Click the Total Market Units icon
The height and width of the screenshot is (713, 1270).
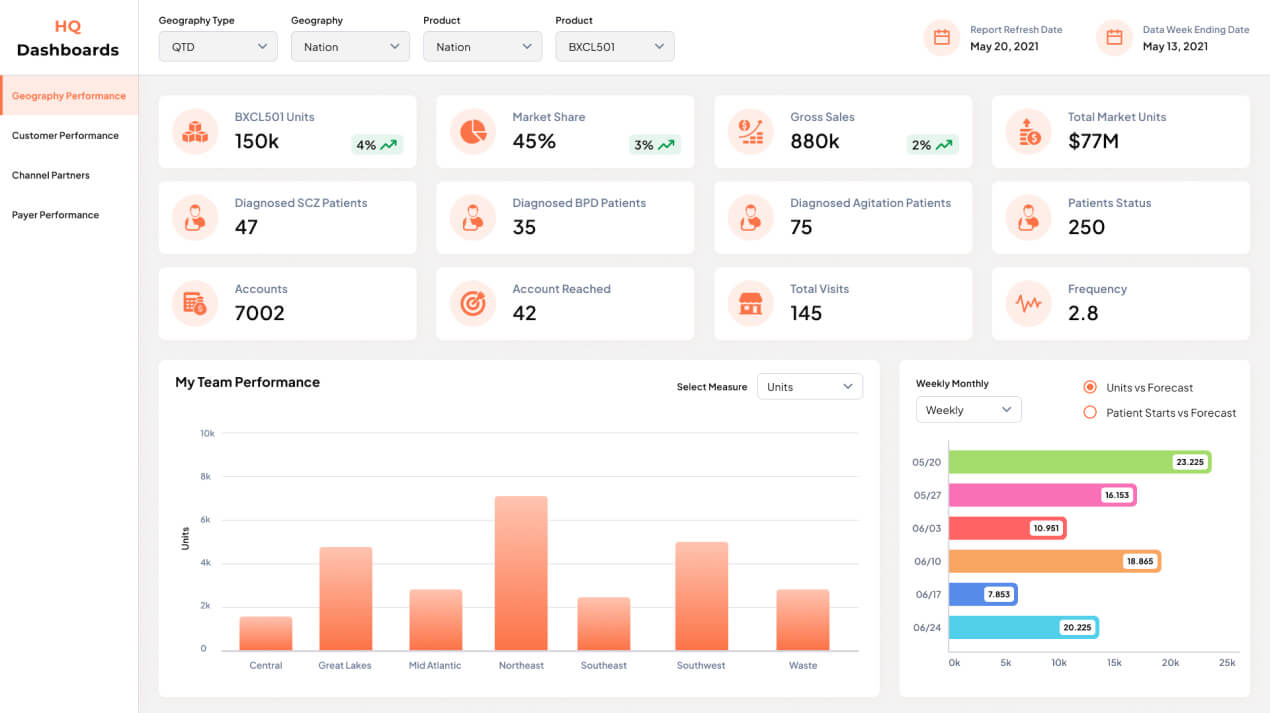1029,132
